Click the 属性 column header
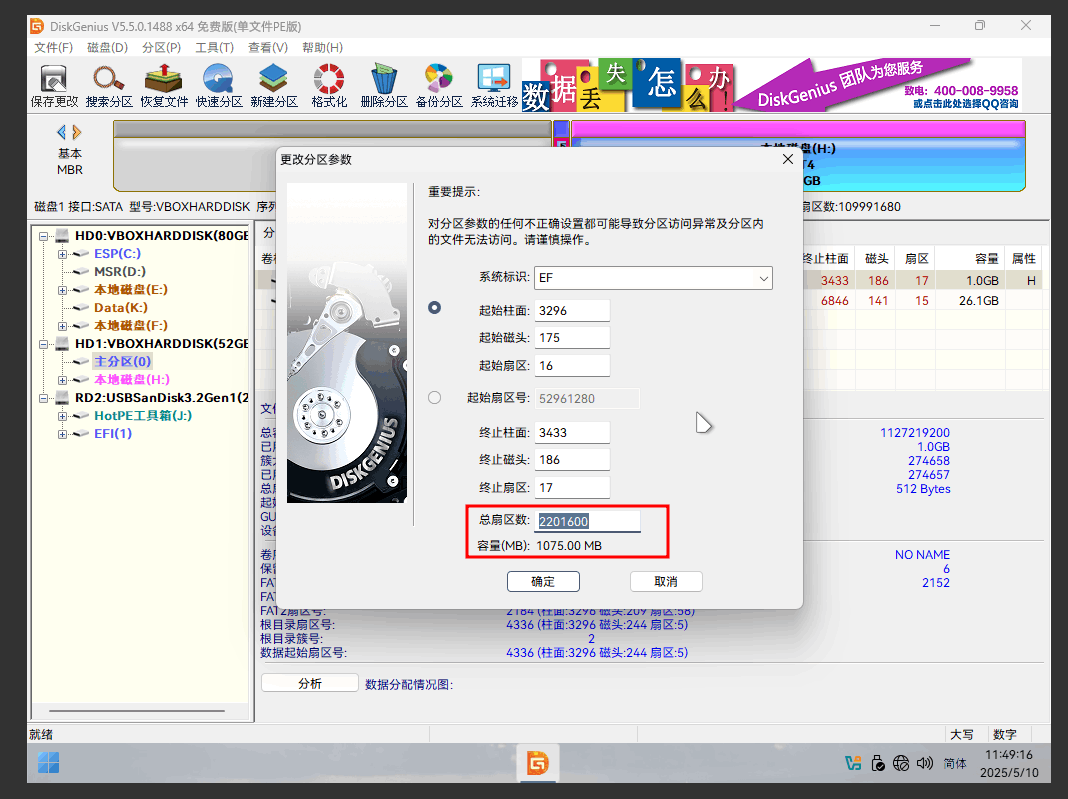 click(x=1023, y=258)
